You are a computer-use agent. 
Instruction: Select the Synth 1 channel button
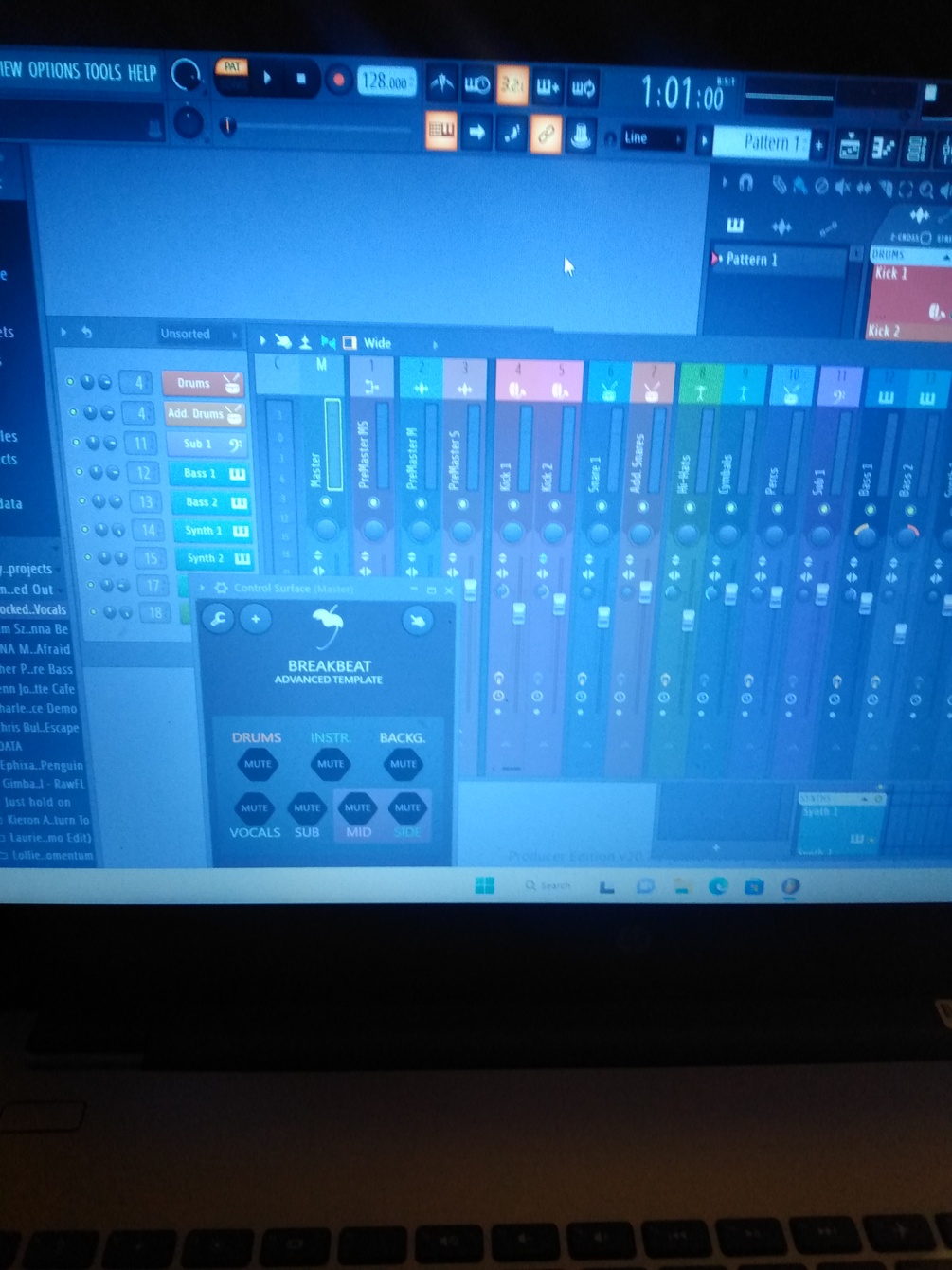point(213,531)
